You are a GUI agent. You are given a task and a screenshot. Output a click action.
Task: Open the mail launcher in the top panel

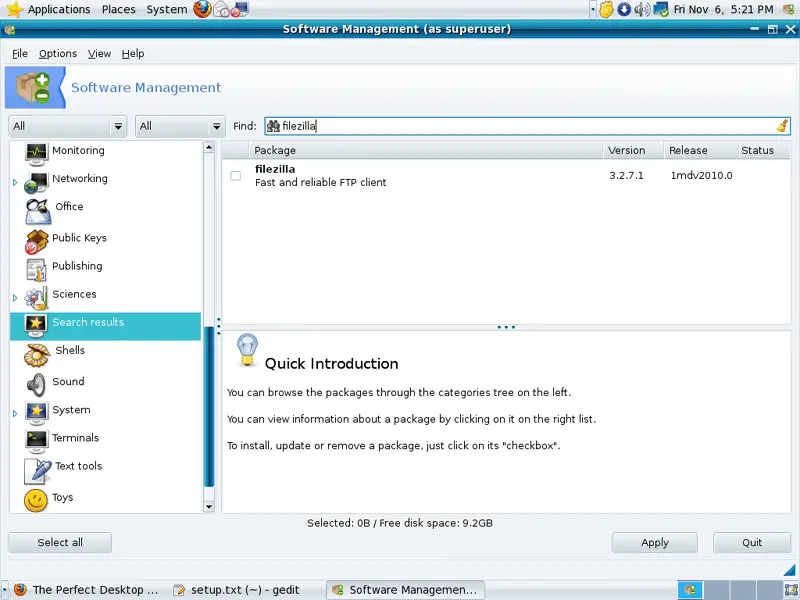(221, 9)
